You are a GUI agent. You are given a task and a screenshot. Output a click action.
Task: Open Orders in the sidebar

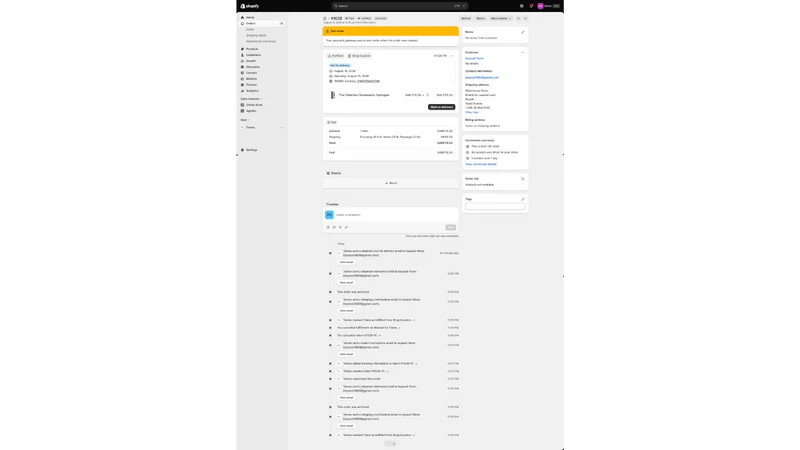point(251,23)
